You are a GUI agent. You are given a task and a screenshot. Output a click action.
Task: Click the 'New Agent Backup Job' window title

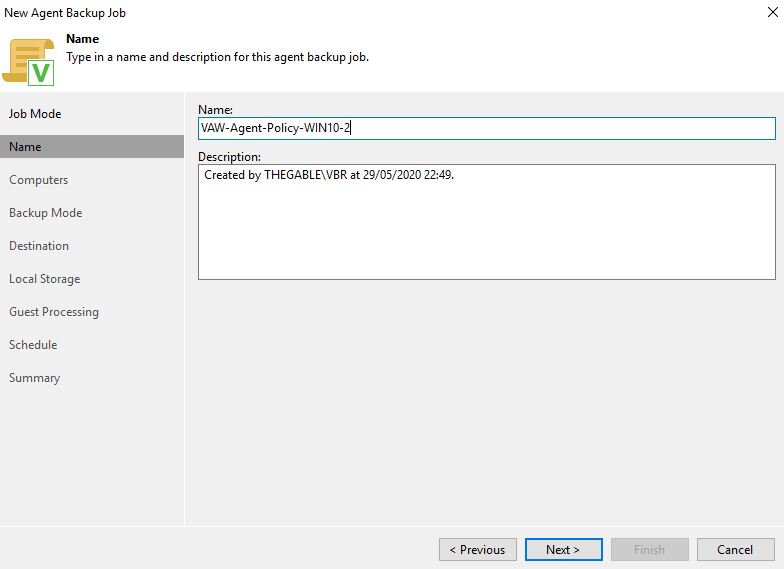coord(65,13)
